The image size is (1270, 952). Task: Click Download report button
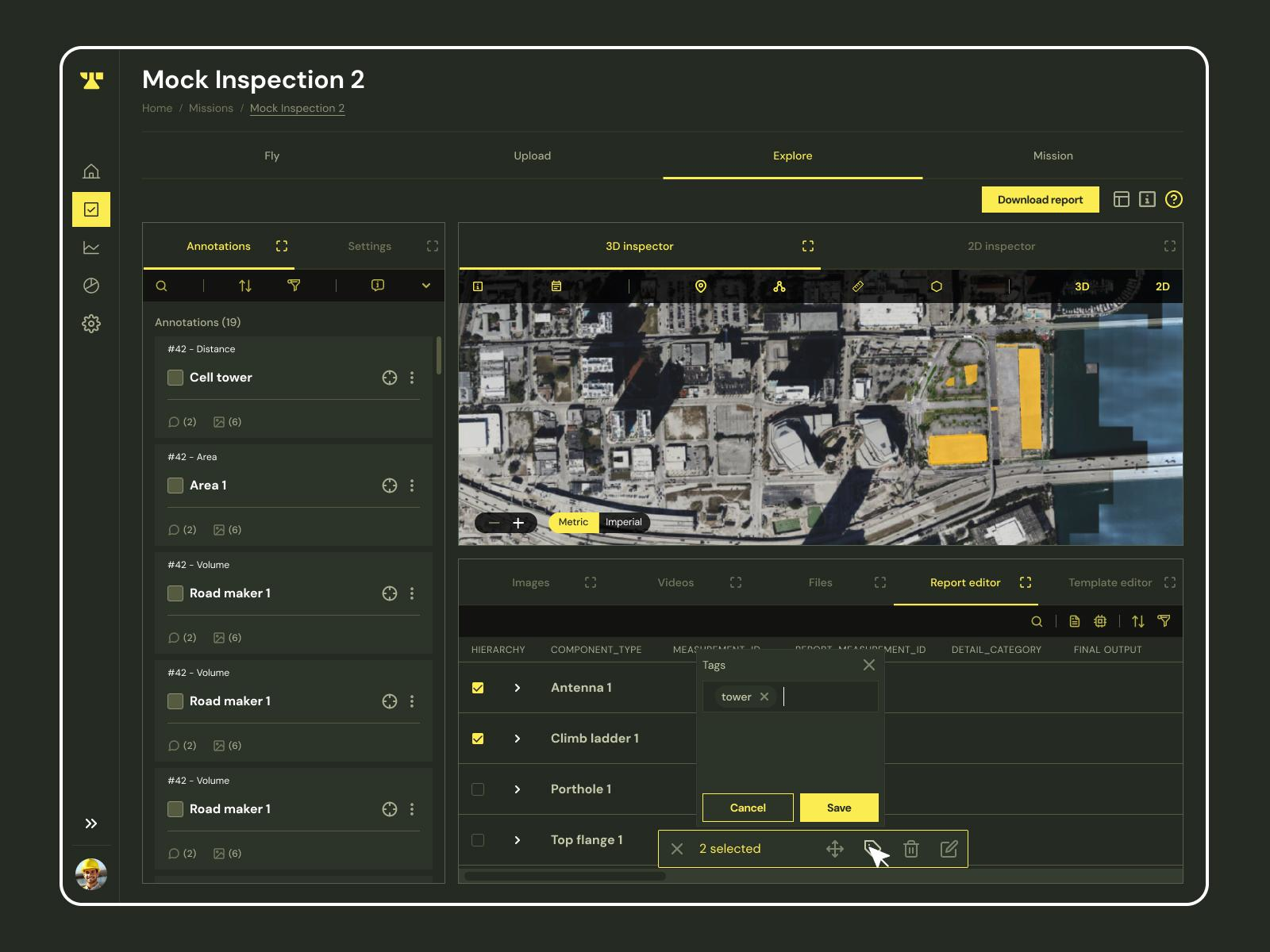tap(1041, 200)
